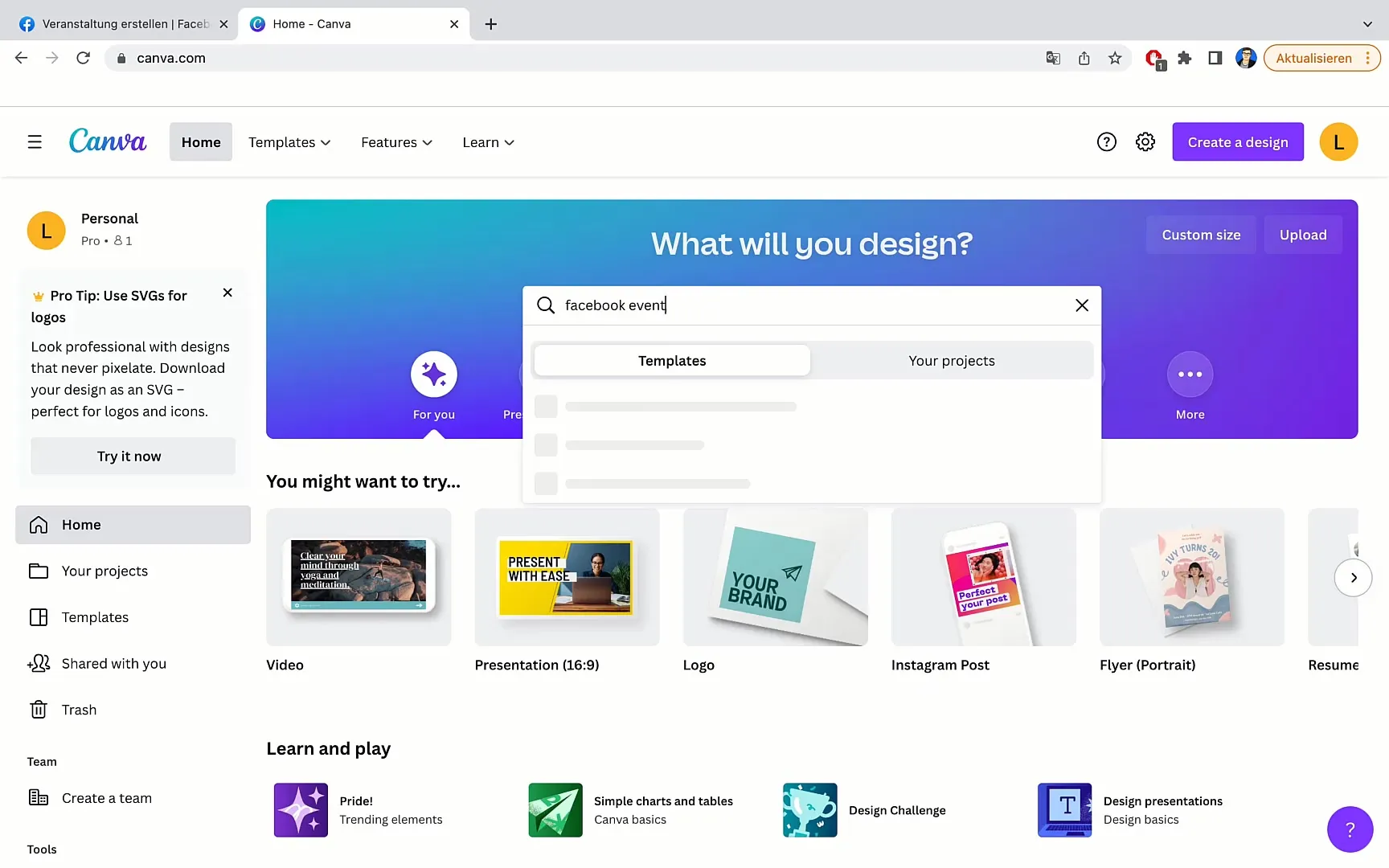Select Home in the top navigation
The image size is (1389, 868).
(x=201, y=142)
